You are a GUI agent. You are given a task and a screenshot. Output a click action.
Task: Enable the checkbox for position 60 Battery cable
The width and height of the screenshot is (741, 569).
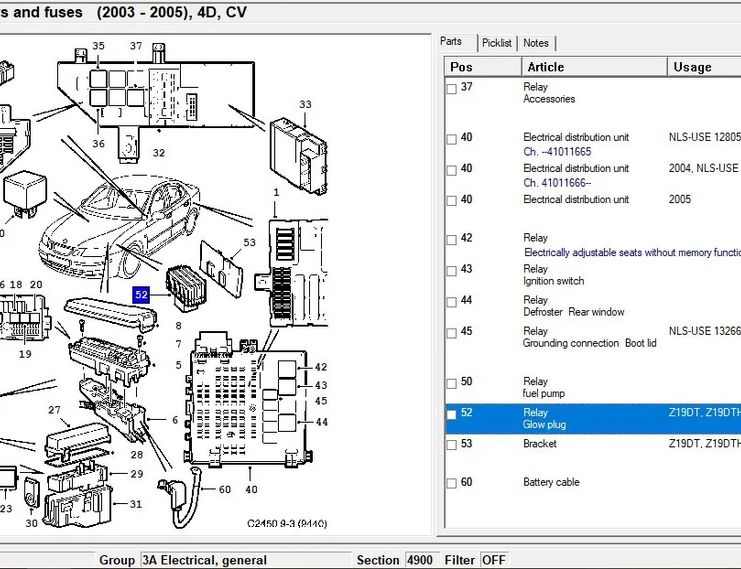click(452, 483)
